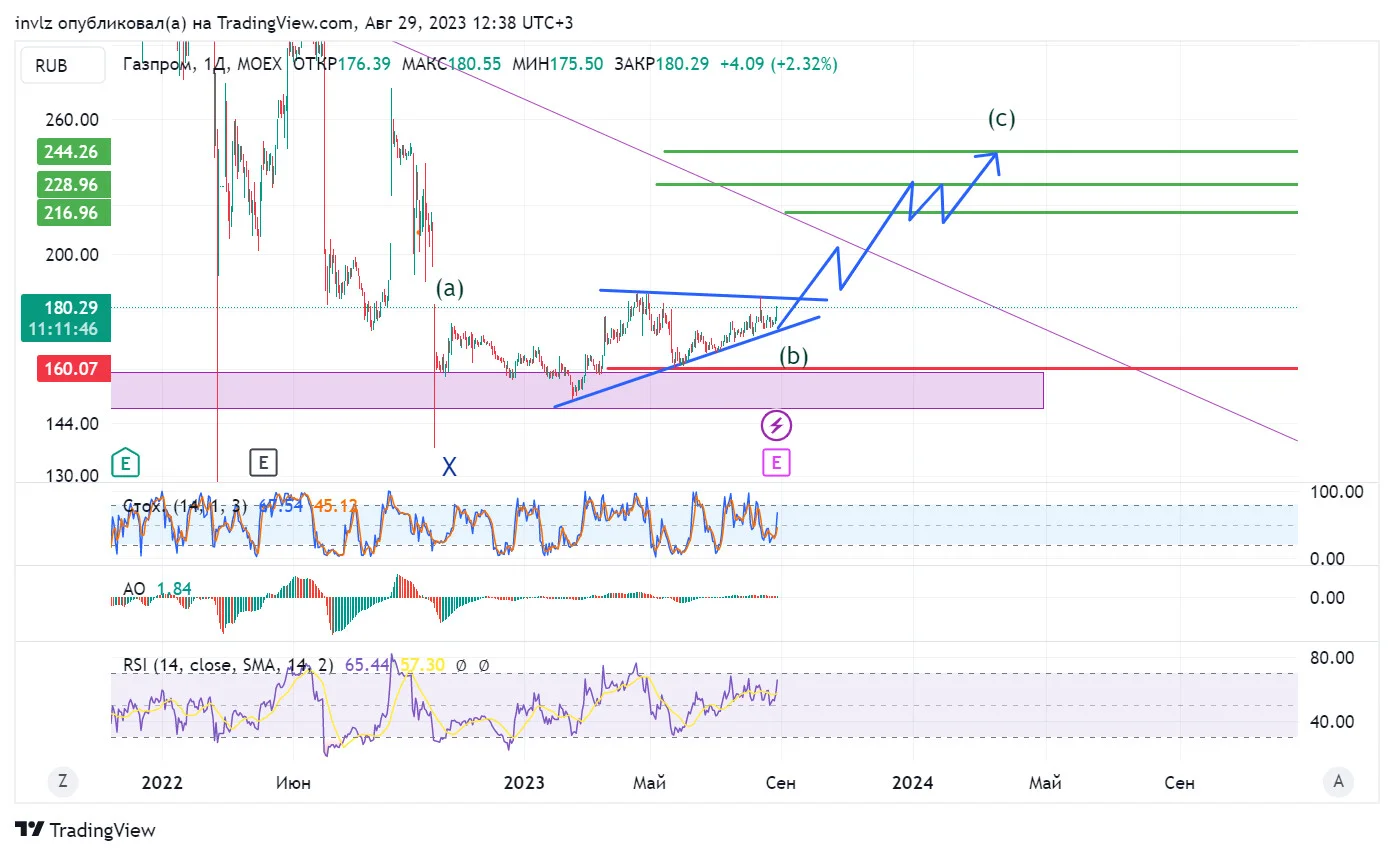
Task: Click the МАКС 180.55 high value
Action: [451, 64]
